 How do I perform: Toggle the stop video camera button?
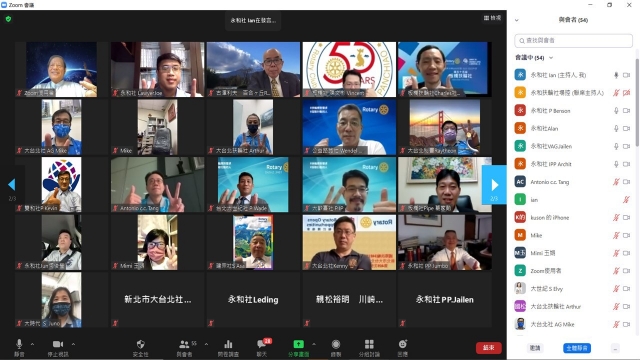58,344
